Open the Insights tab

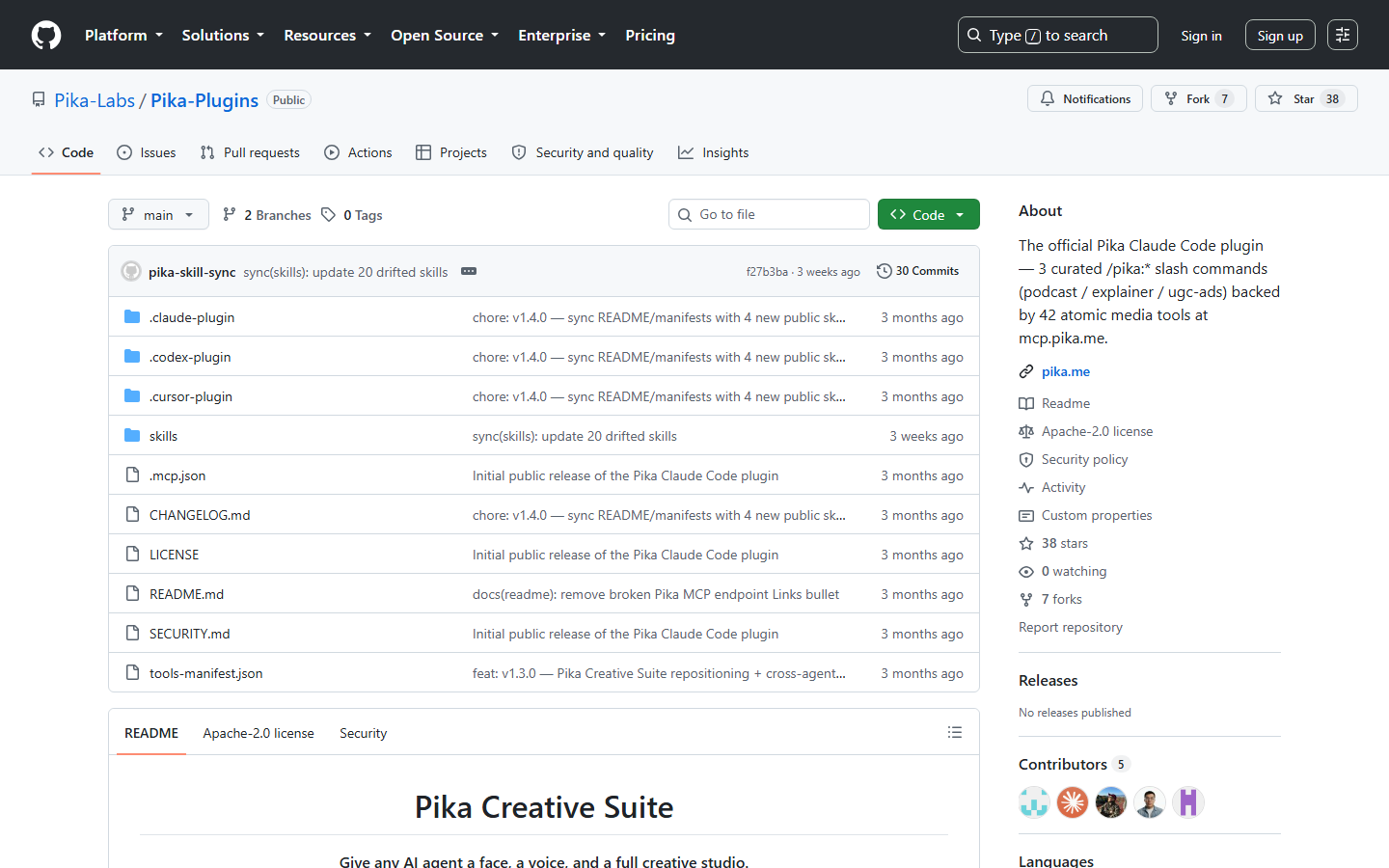(714, 152)
